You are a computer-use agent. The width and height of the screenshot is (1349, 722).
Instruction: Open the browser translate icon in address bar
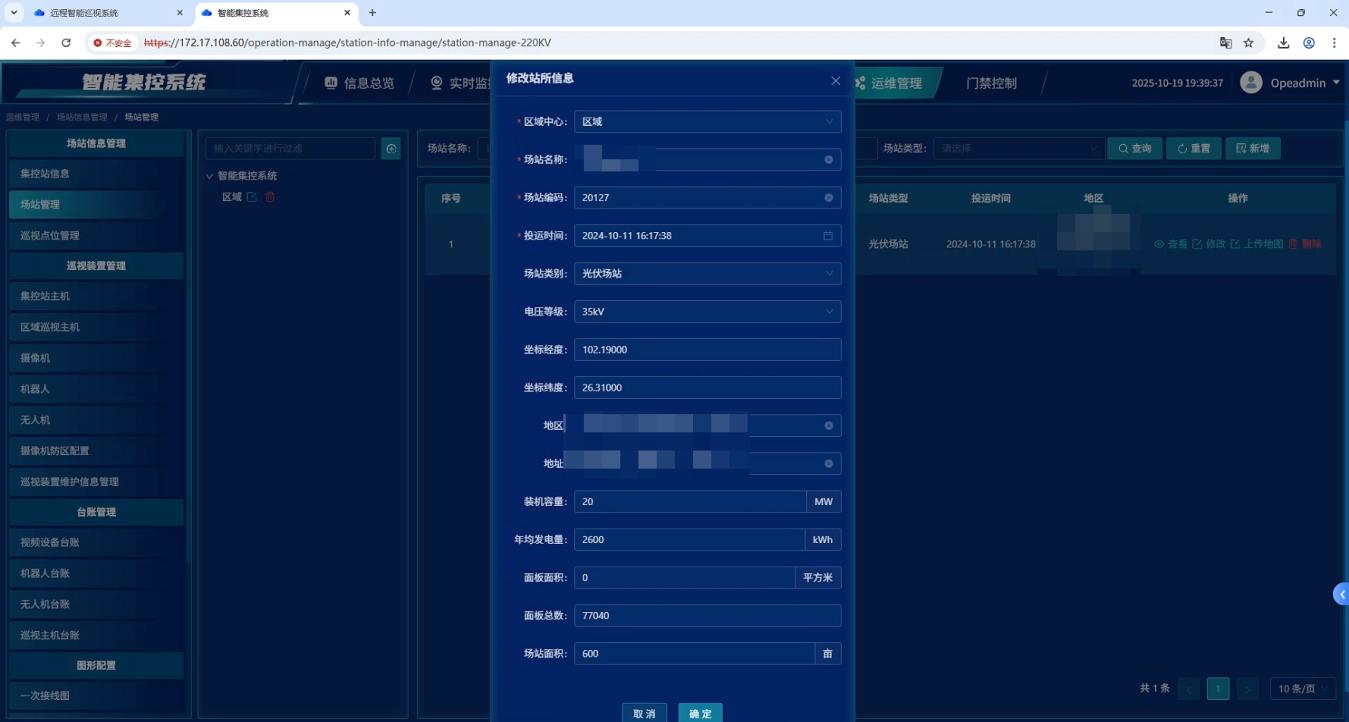[x=1225, y=43]
